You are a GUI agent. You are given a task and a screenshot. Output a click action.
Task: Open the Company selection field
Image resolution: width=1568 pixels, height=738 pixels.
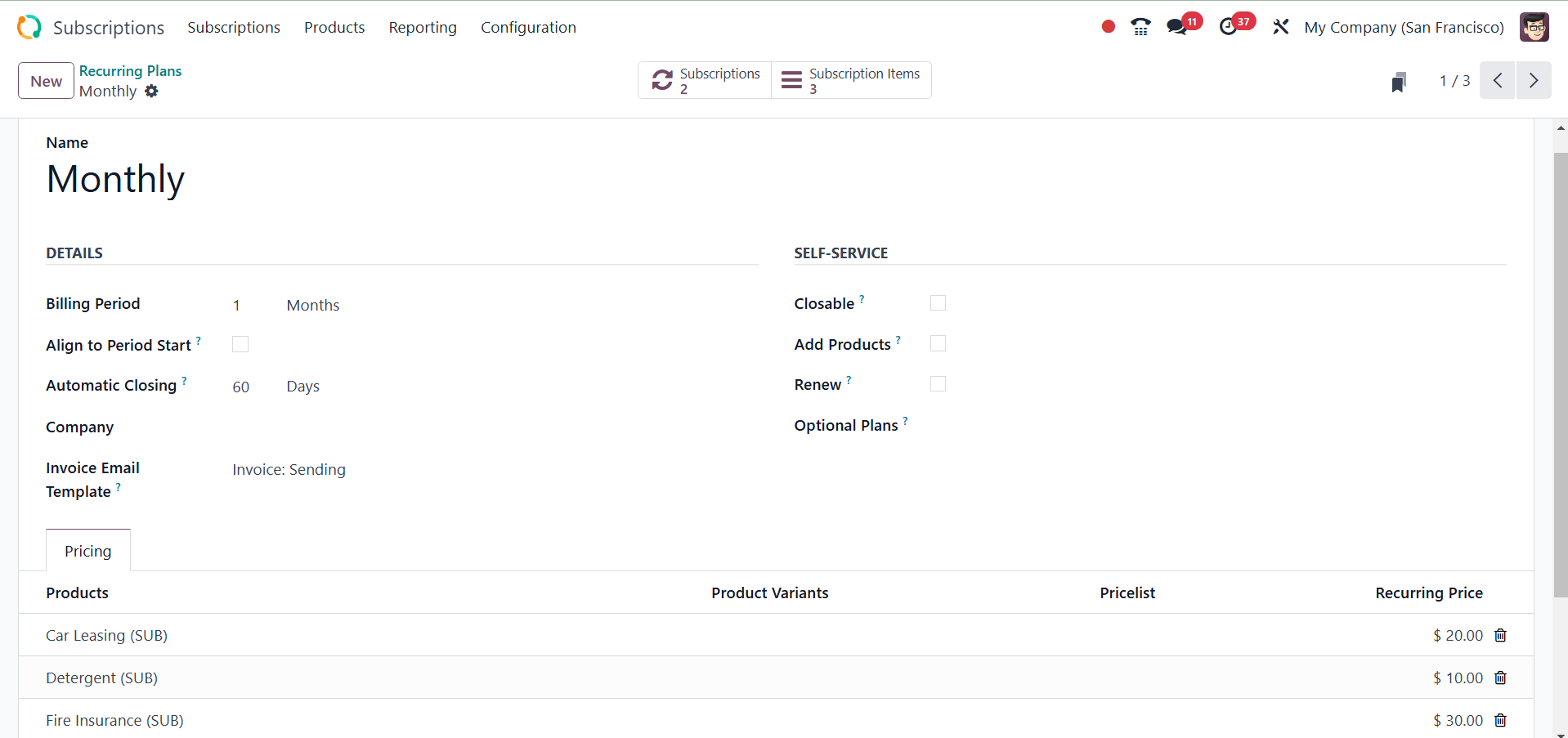tap(495, 427)
